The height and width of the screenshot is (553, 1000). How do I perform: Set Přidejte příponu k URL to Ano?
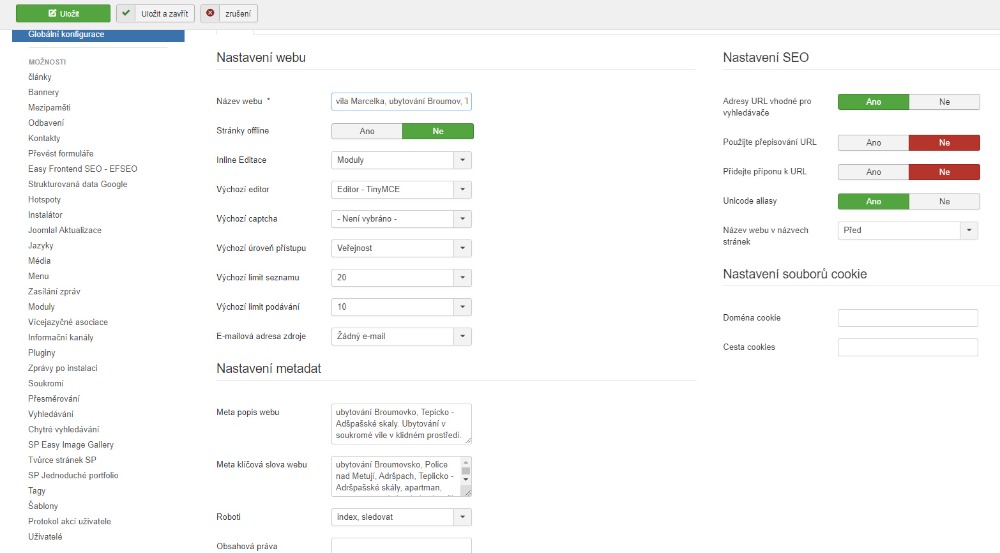pyautogui.click(x=873, y=172)
